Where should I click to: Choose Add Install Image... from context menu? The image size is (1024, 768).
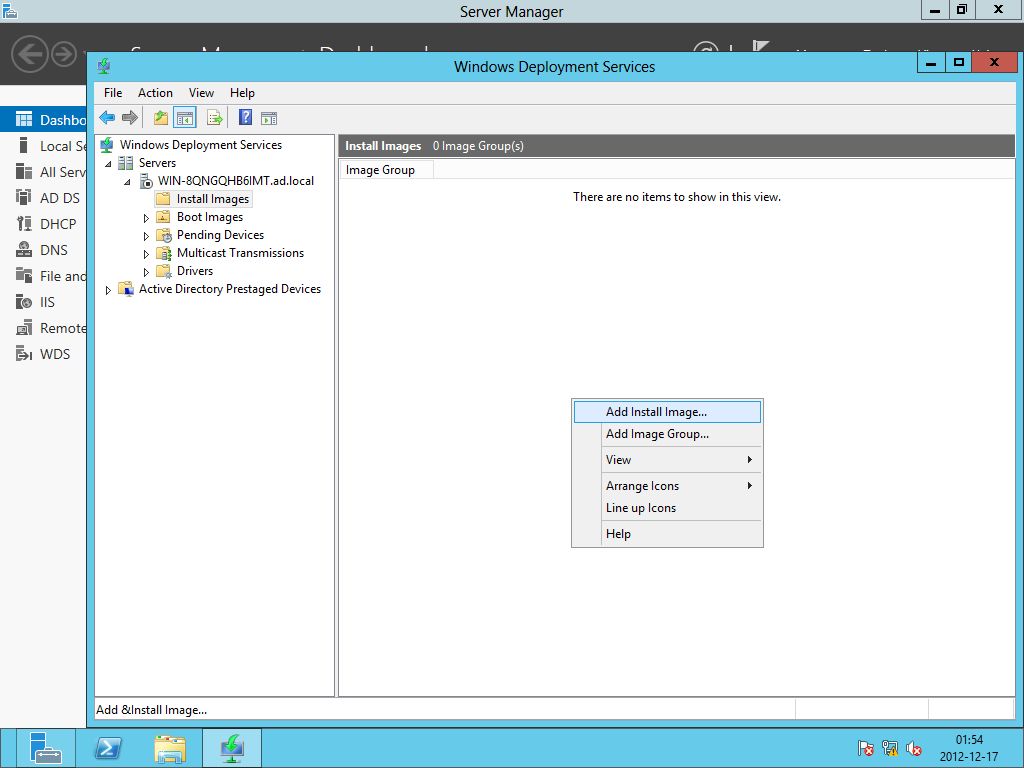click(x=667, y=412)
